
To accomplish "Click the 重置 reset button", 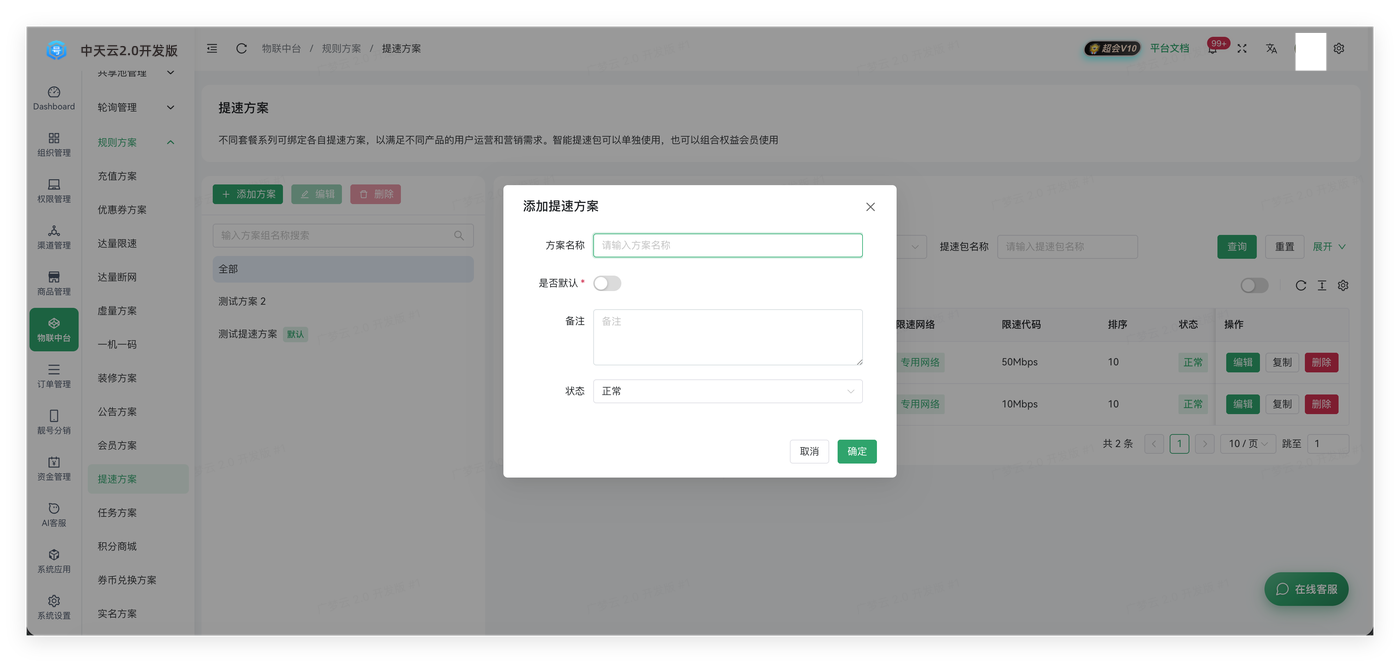I will click(1285, 246).
